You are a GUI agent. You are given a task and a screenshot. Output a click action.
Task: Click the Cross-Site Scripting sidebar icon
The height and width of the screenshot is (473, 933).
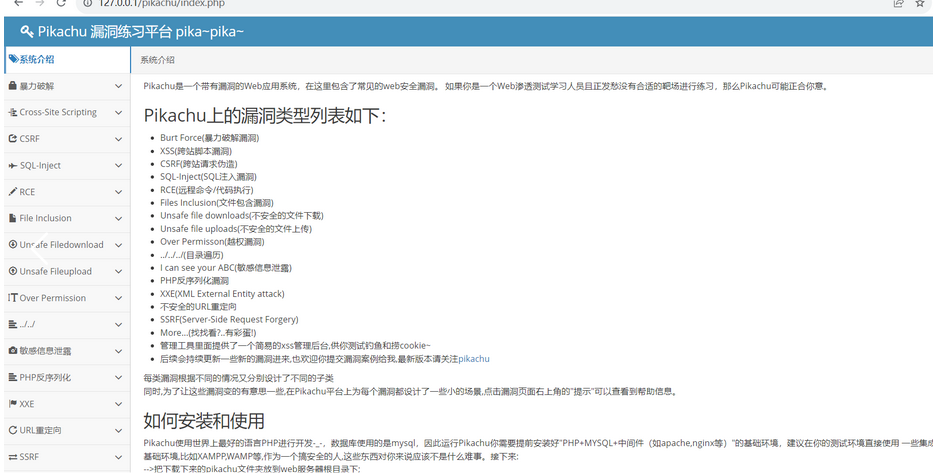pos(12,112)
